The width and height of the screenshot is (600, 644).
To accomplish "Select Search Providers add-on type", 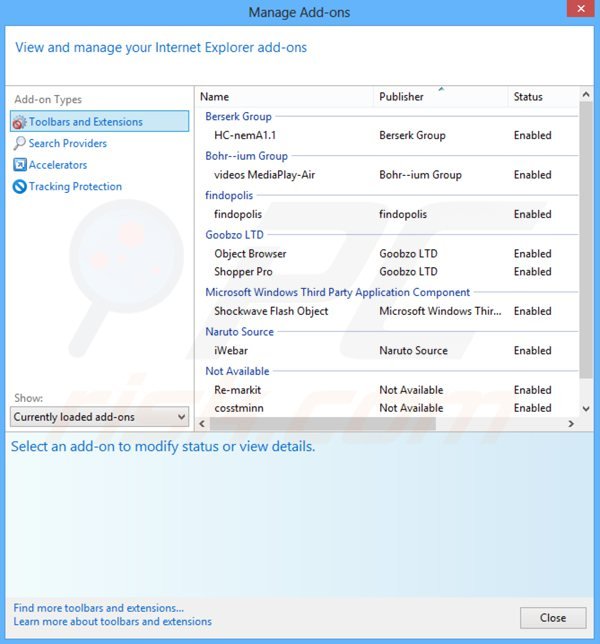I will coord(67,143).
